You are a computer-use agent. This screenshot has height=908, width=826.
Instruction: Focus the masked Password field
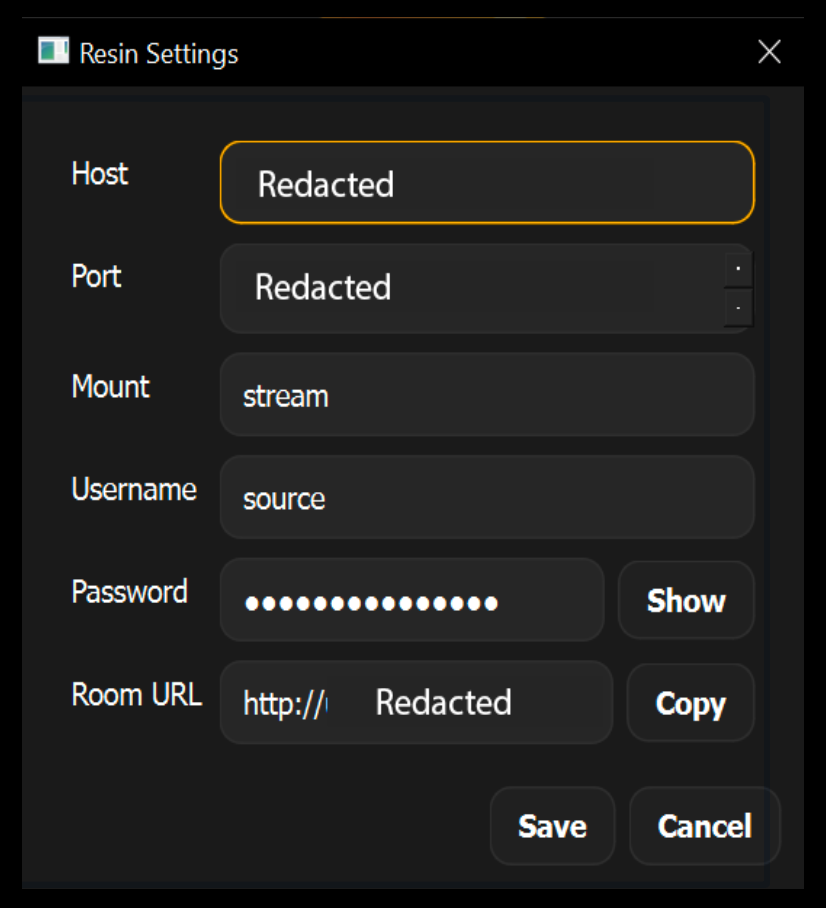pyautogui.click(x=411, y=601)
